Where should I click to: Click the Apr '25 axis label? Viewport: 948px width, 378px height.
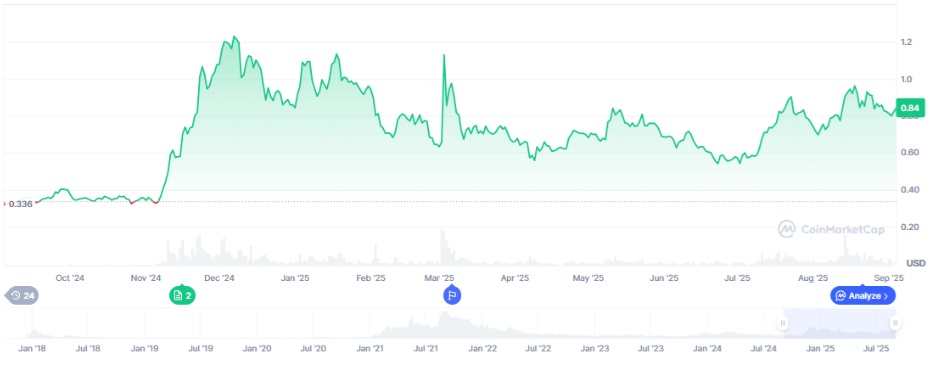click(515, 278)
